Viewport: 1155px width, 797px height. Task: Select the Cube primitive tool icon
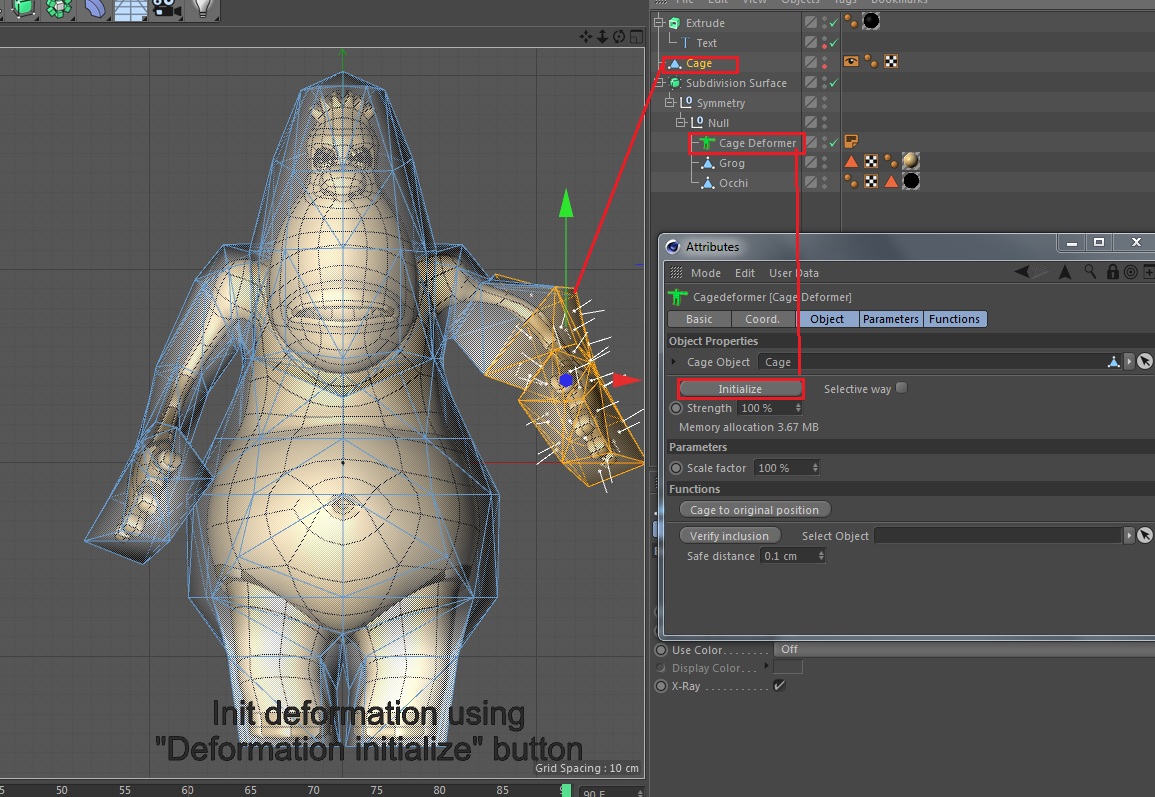tap(24, 8)
